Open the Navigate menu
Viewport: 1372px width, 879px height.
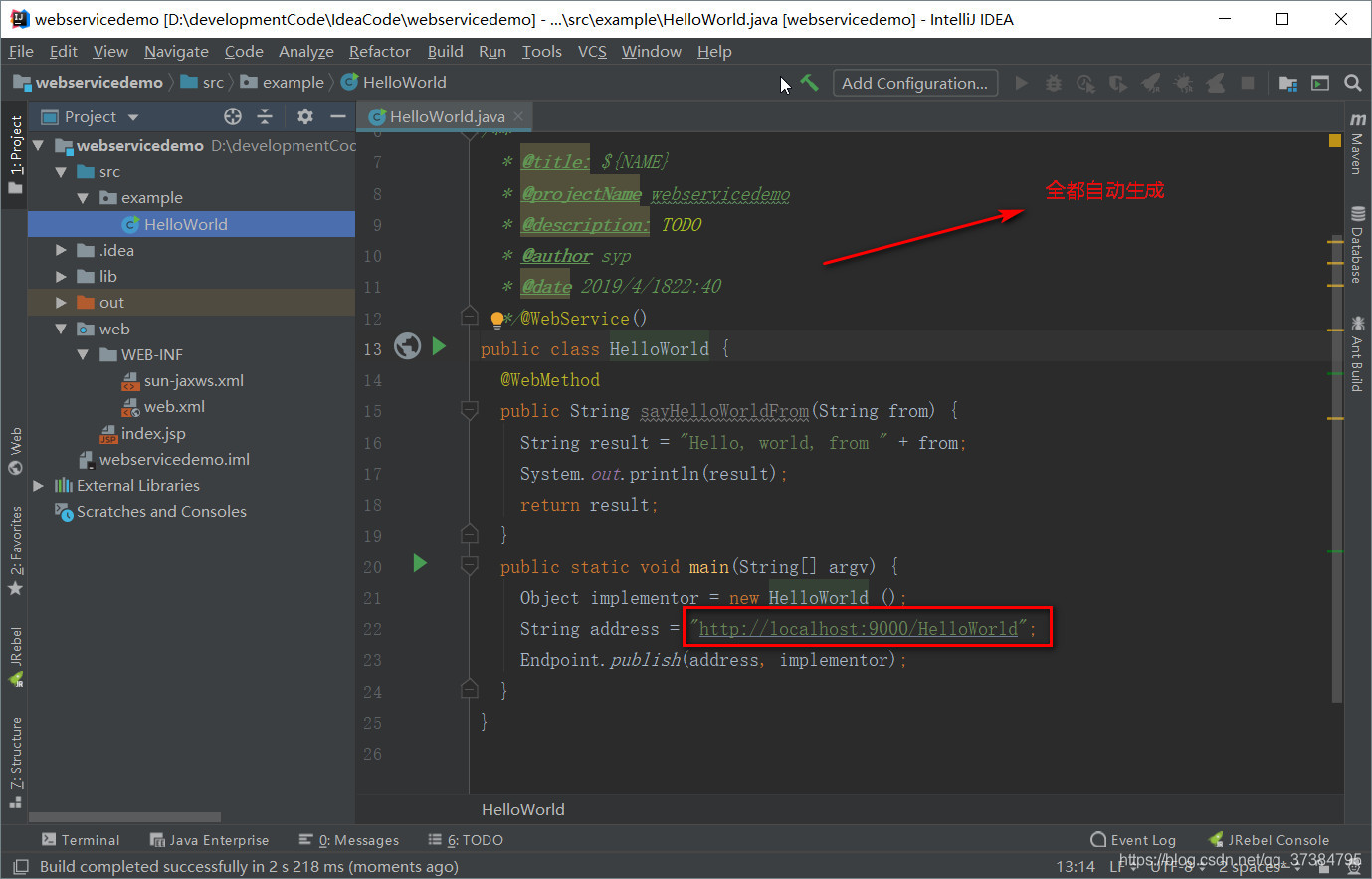tap(176, 52)
